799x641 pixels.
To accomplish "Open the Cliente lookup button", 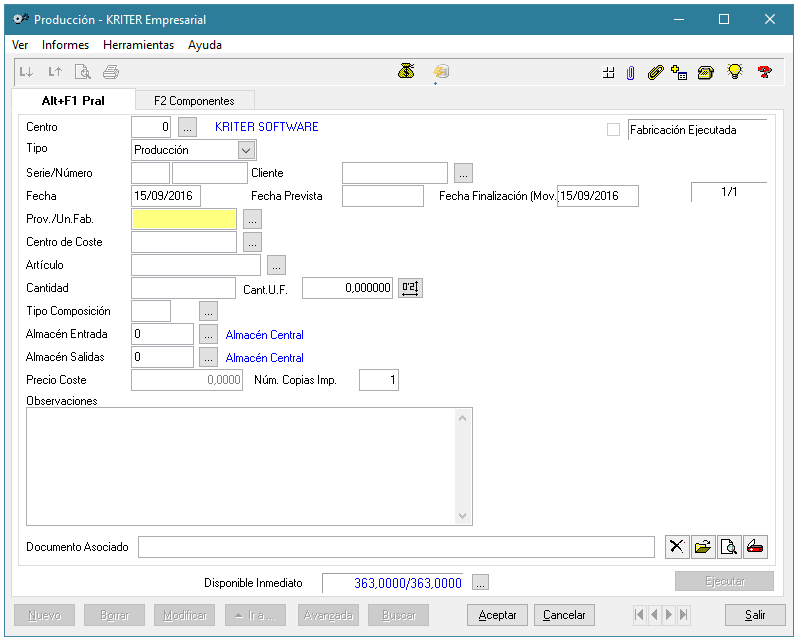I will (463, 173).
